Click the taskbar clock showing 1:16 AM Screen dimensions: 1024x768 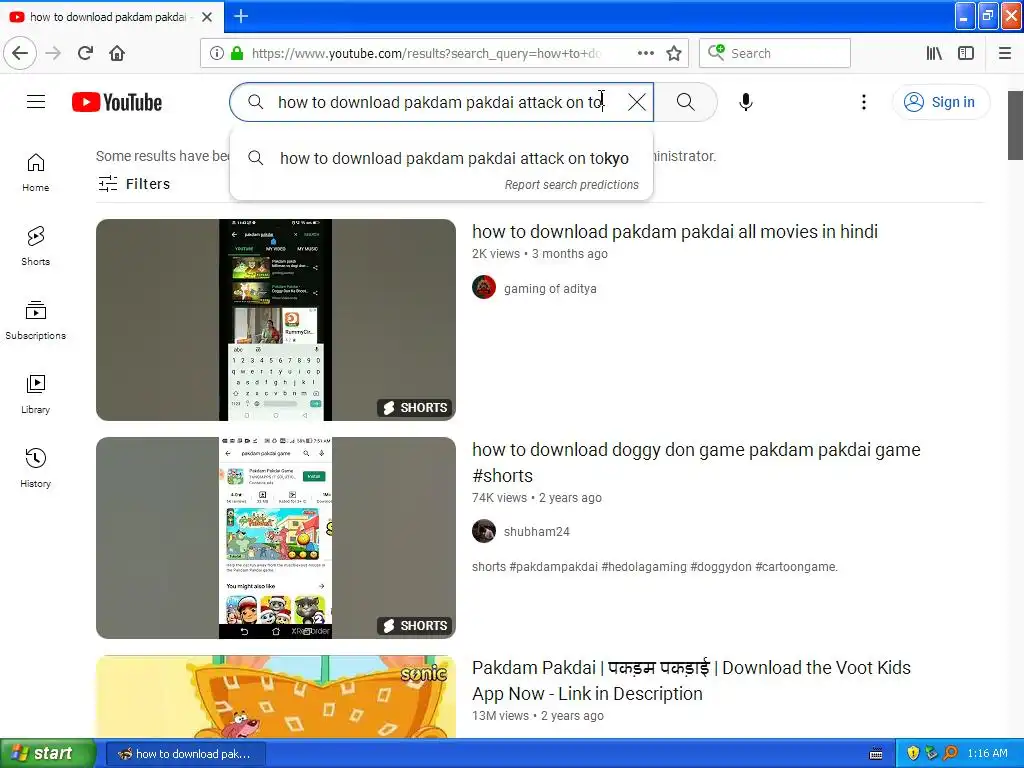click(987, 753)
